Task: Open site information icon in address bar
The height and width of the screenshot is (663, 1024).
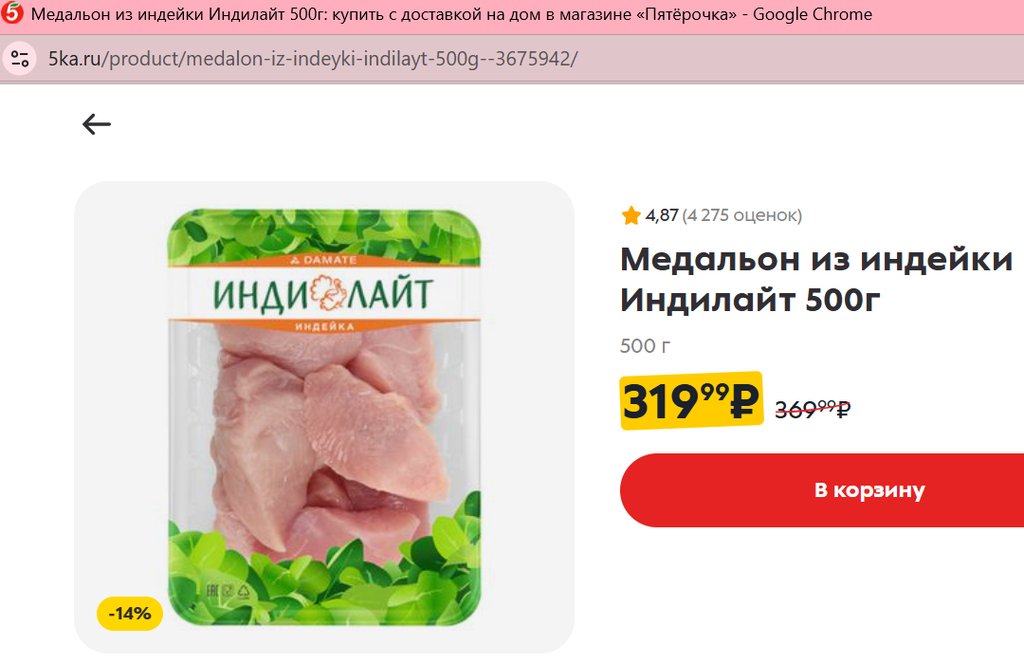Action: [x=20, y=59]
